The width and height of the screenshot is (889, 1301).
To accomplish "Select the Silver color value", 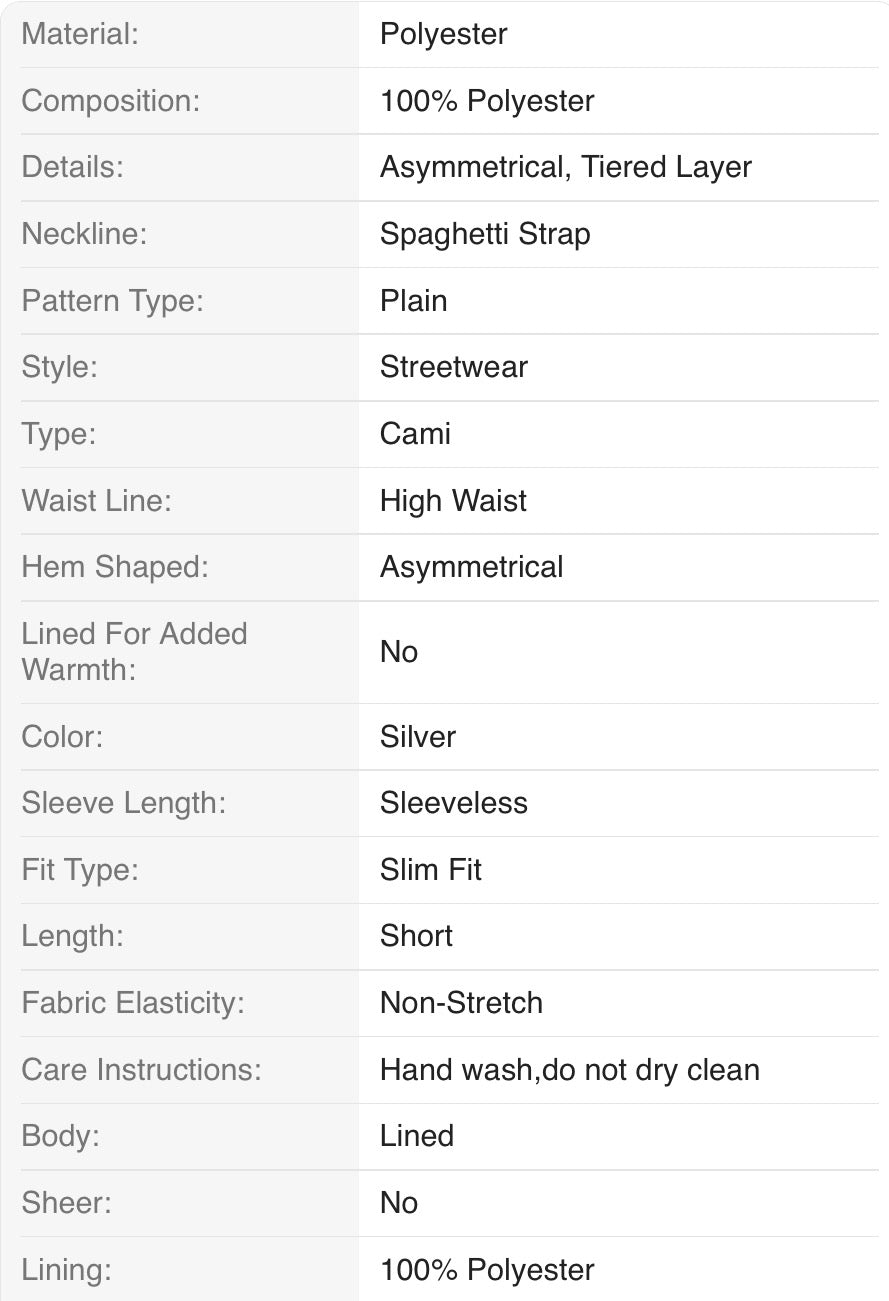I will point(418,737).
